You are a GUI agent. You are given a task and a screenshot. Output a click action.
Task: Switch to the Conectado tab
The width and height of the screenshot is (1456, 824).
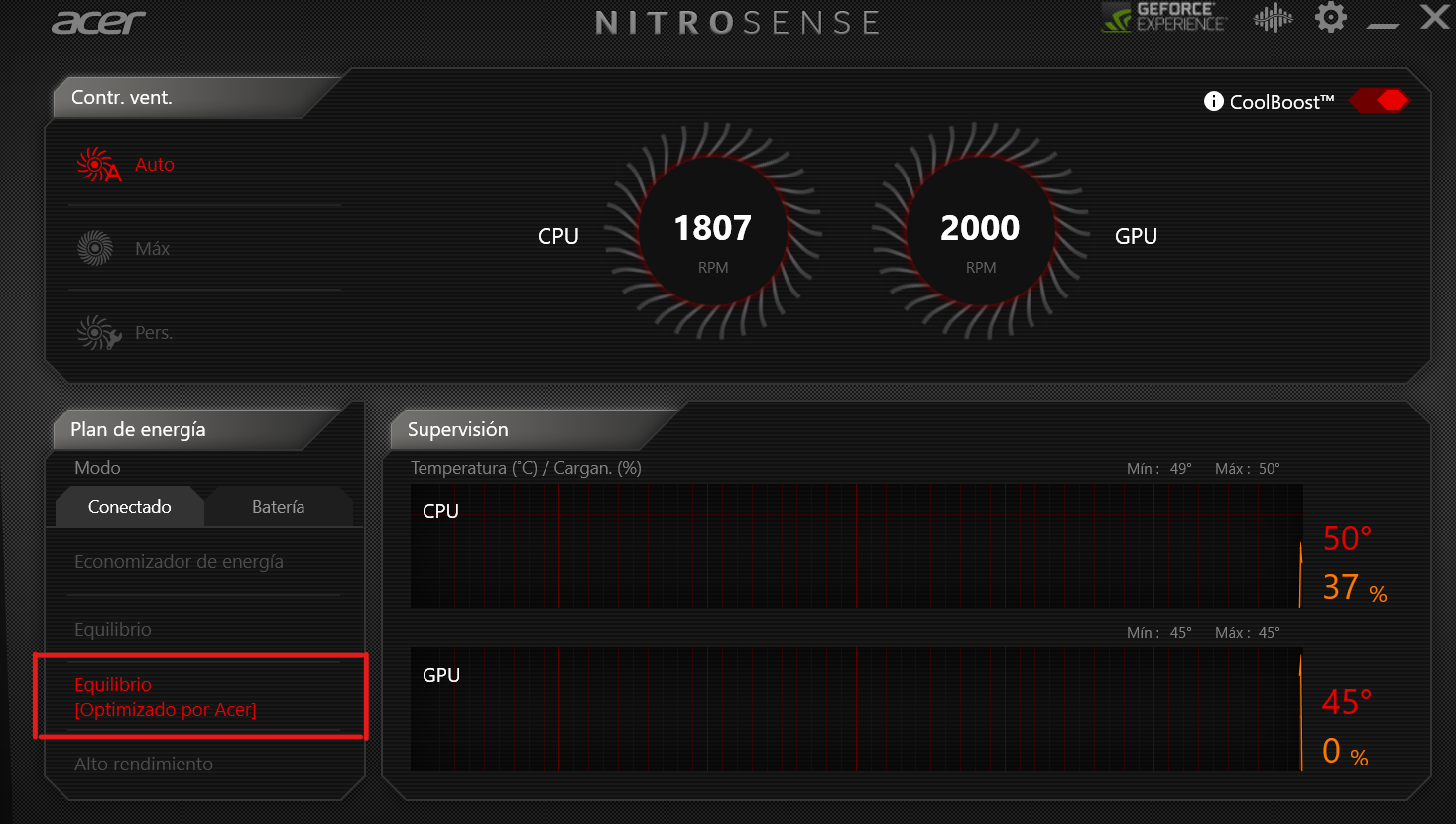click(129, 507)
